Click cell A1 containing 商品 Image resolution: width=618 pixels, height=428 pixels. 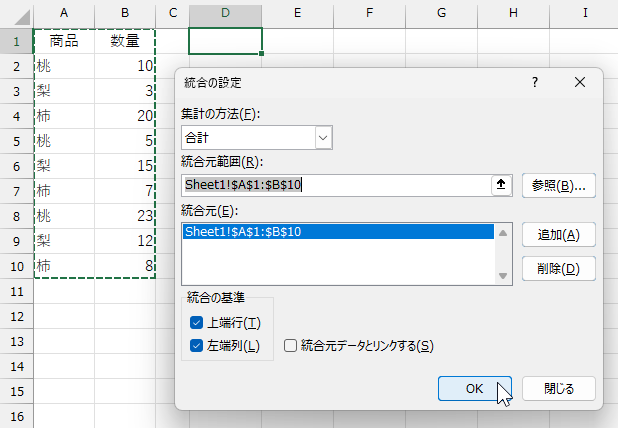point(64,41)
